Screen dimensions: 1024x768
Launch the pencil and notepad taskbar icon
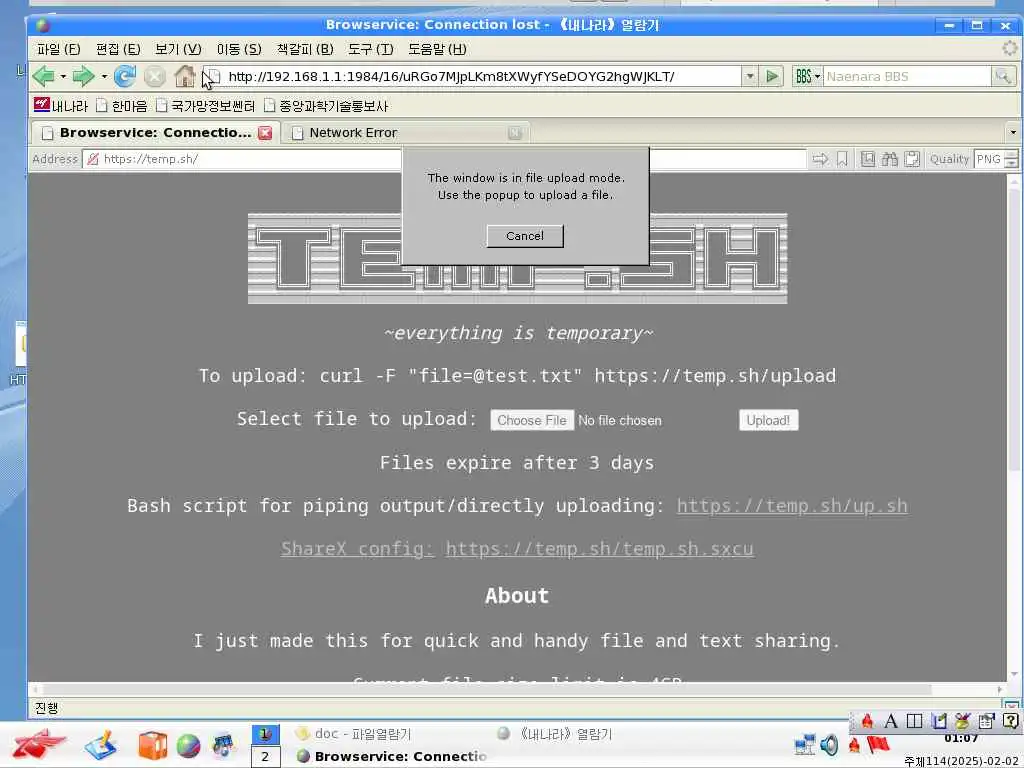click(101, 744)
